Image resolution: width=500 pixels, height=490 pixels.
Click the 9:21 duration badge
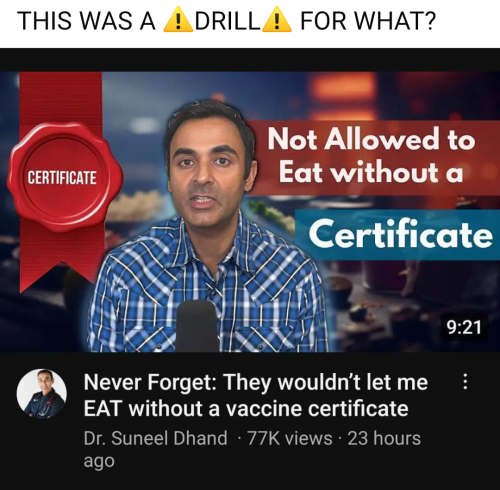tap(464, 327)
